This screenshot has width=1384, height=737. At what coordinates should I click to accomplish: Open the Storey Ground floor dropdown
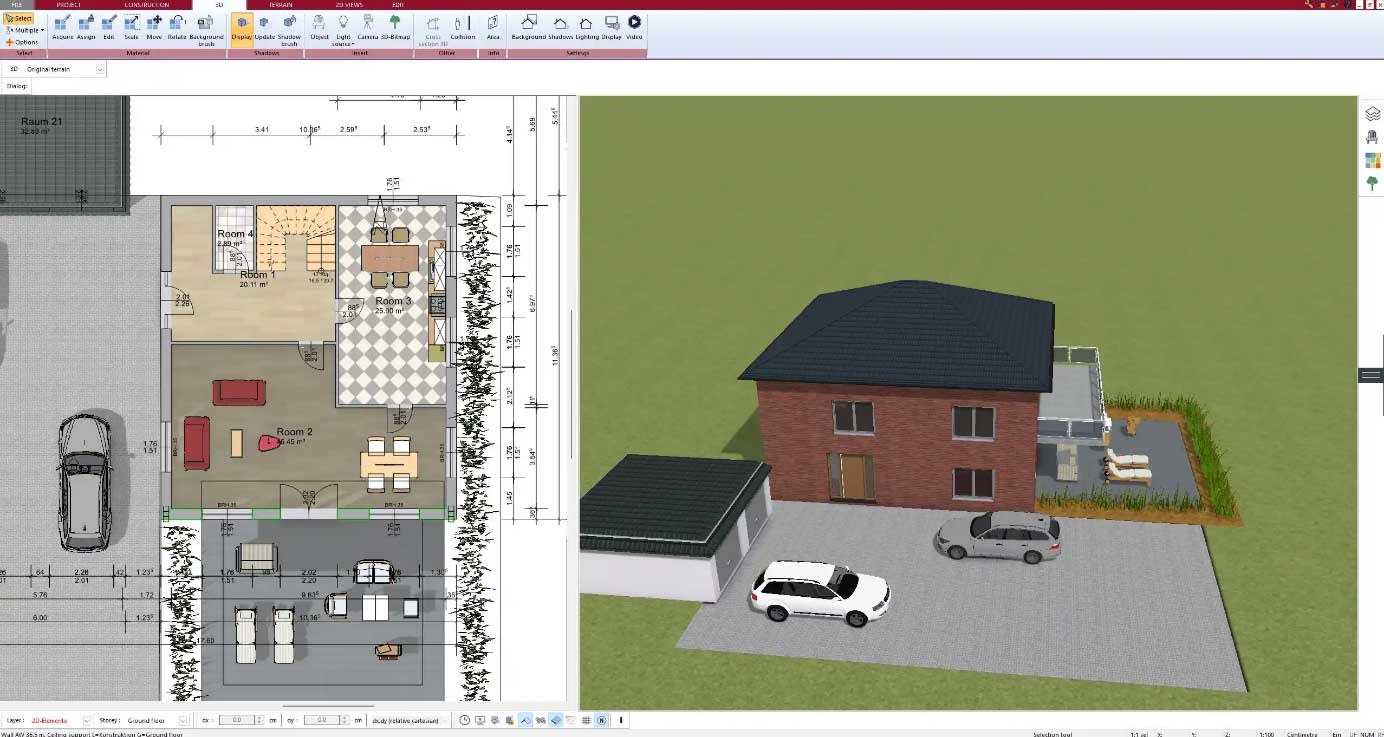click(182, 720)
